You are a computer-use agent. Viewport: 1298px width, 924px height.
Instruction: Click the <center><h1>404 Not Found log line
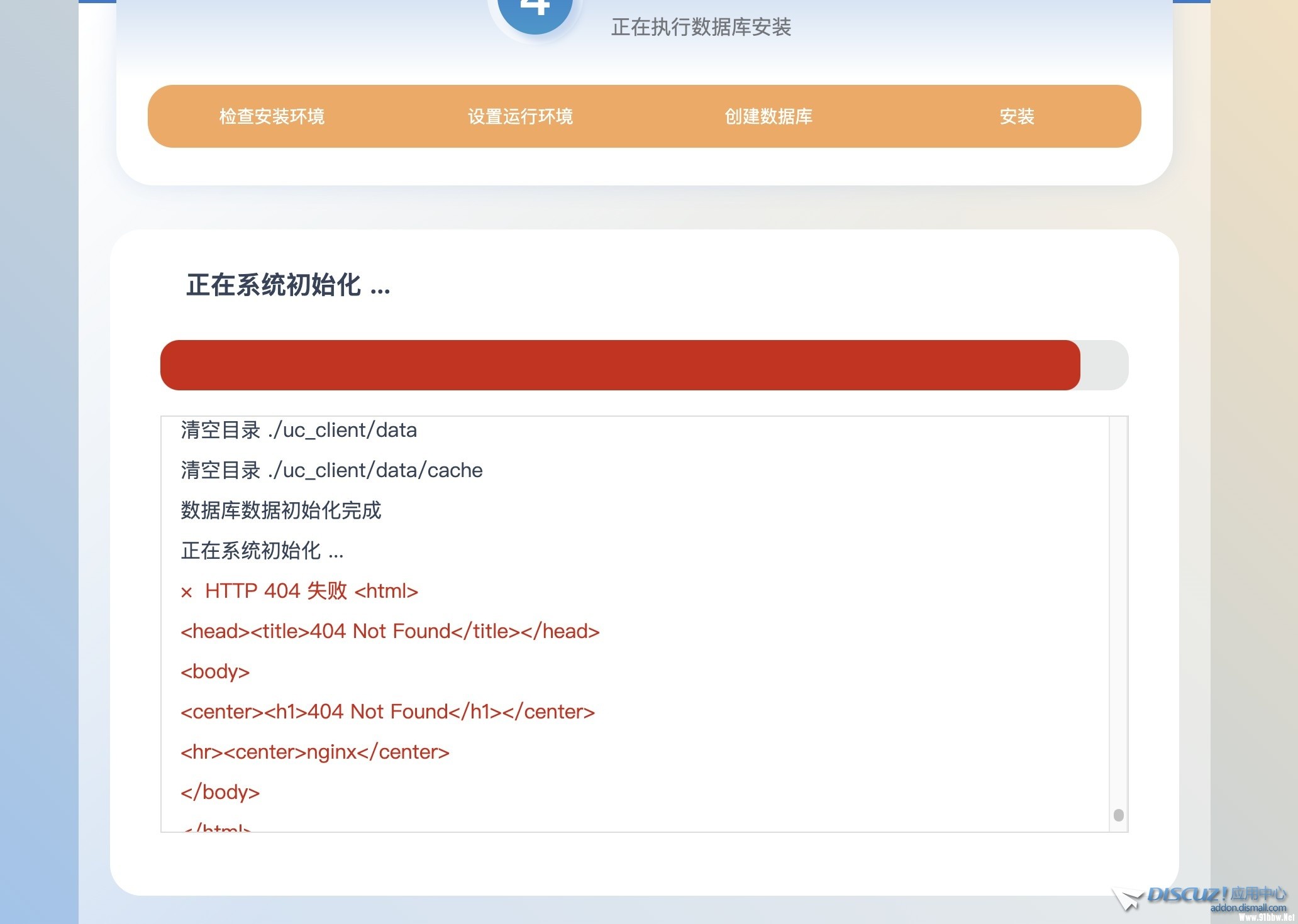[387, 712]
